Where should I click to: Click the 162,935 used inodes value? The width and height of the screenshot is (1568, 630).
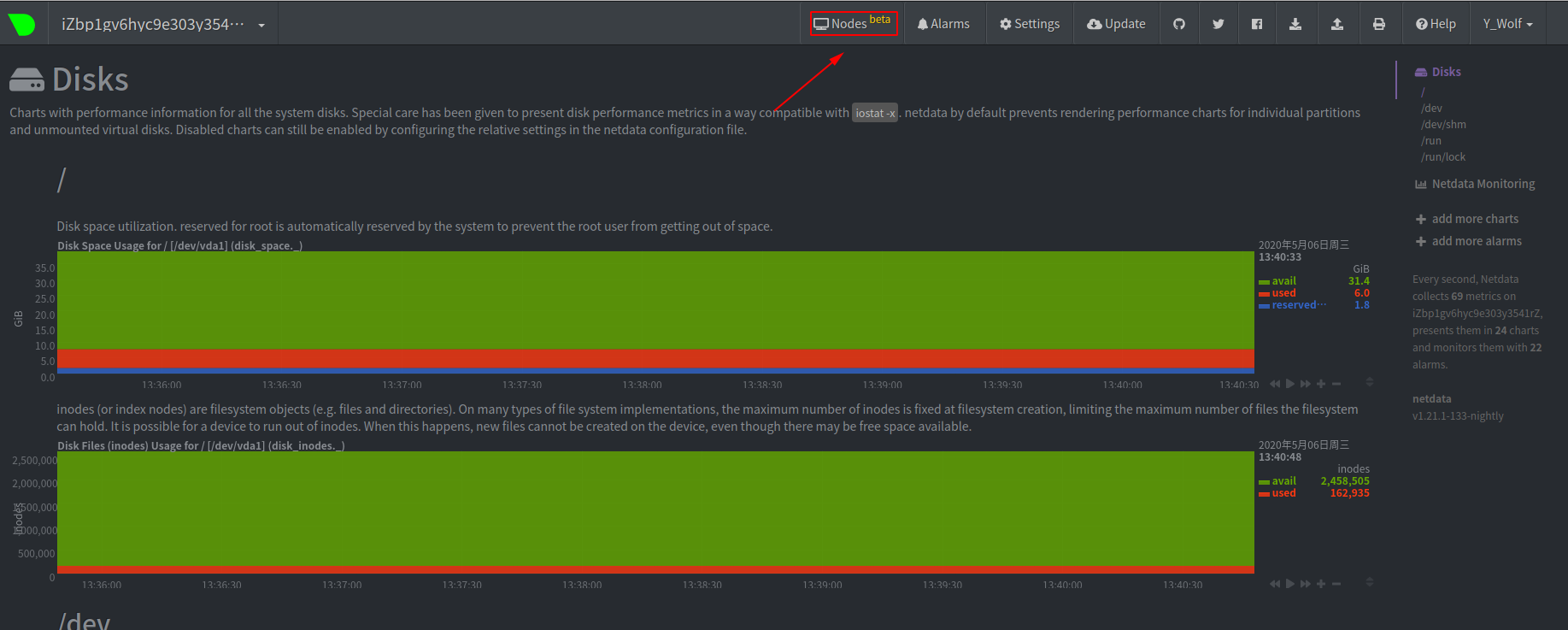(x=1349, y=493)
